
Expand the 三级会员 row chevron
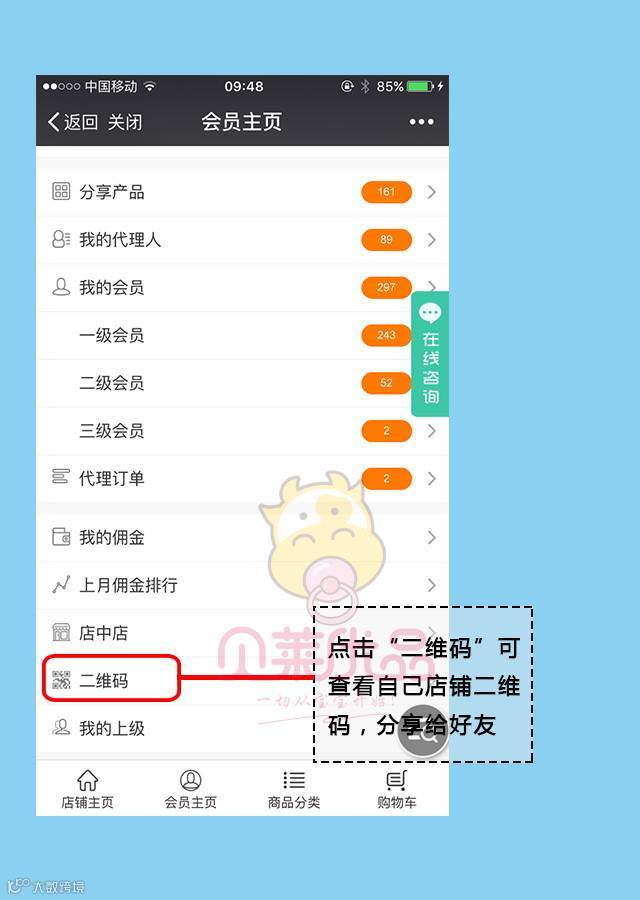click(432, 430)
